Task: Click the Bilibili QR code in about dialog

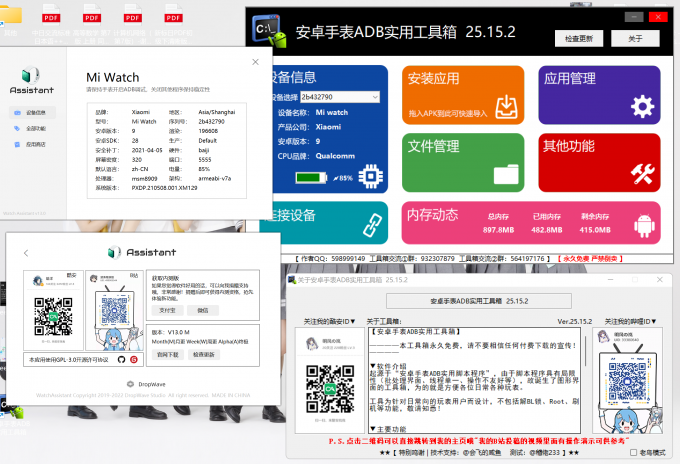Action: click(x=628, y=382)
